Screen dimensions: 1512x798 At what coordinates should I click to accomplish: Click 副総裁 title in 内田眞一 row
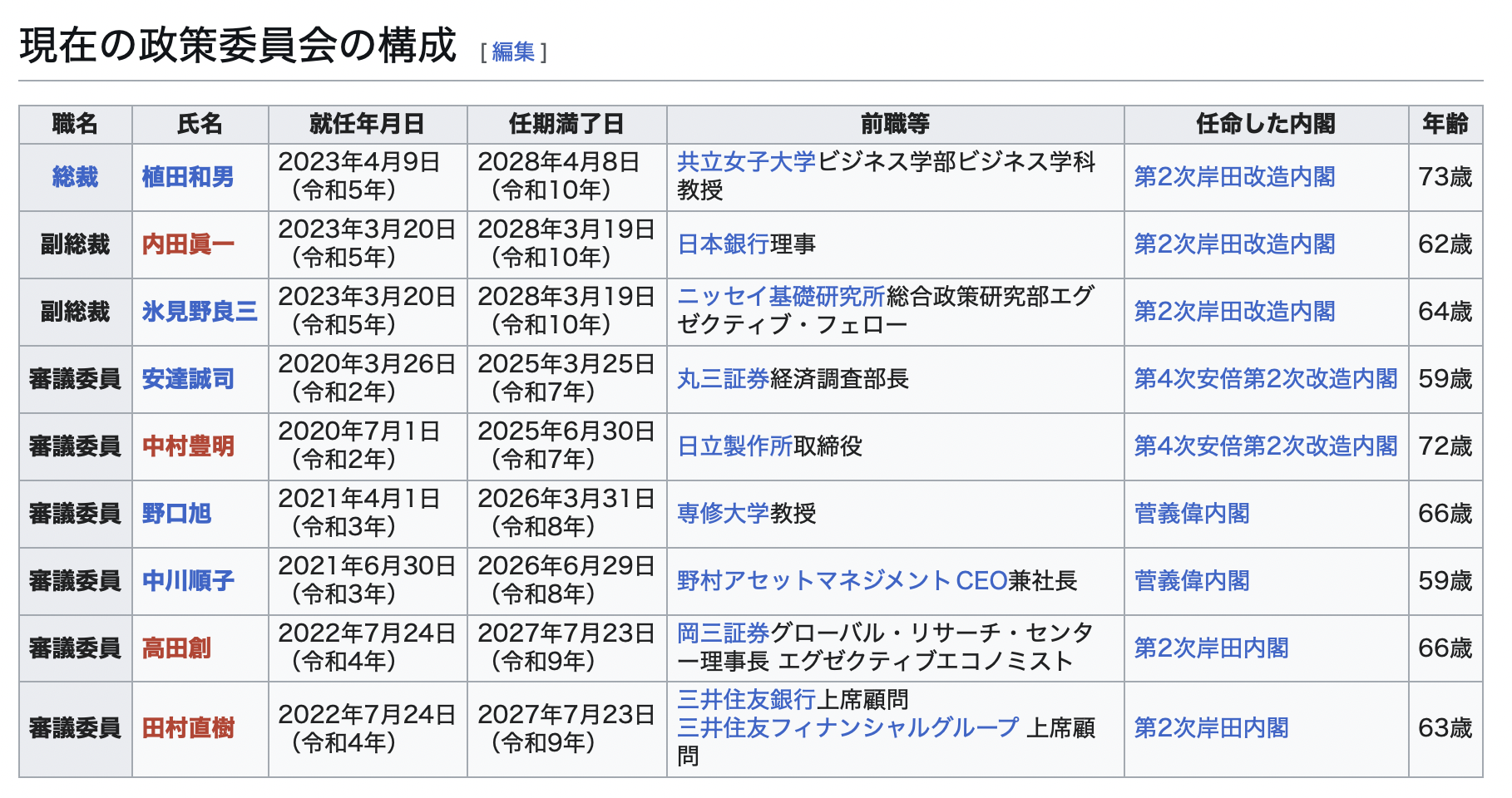[x=75, y=244]
